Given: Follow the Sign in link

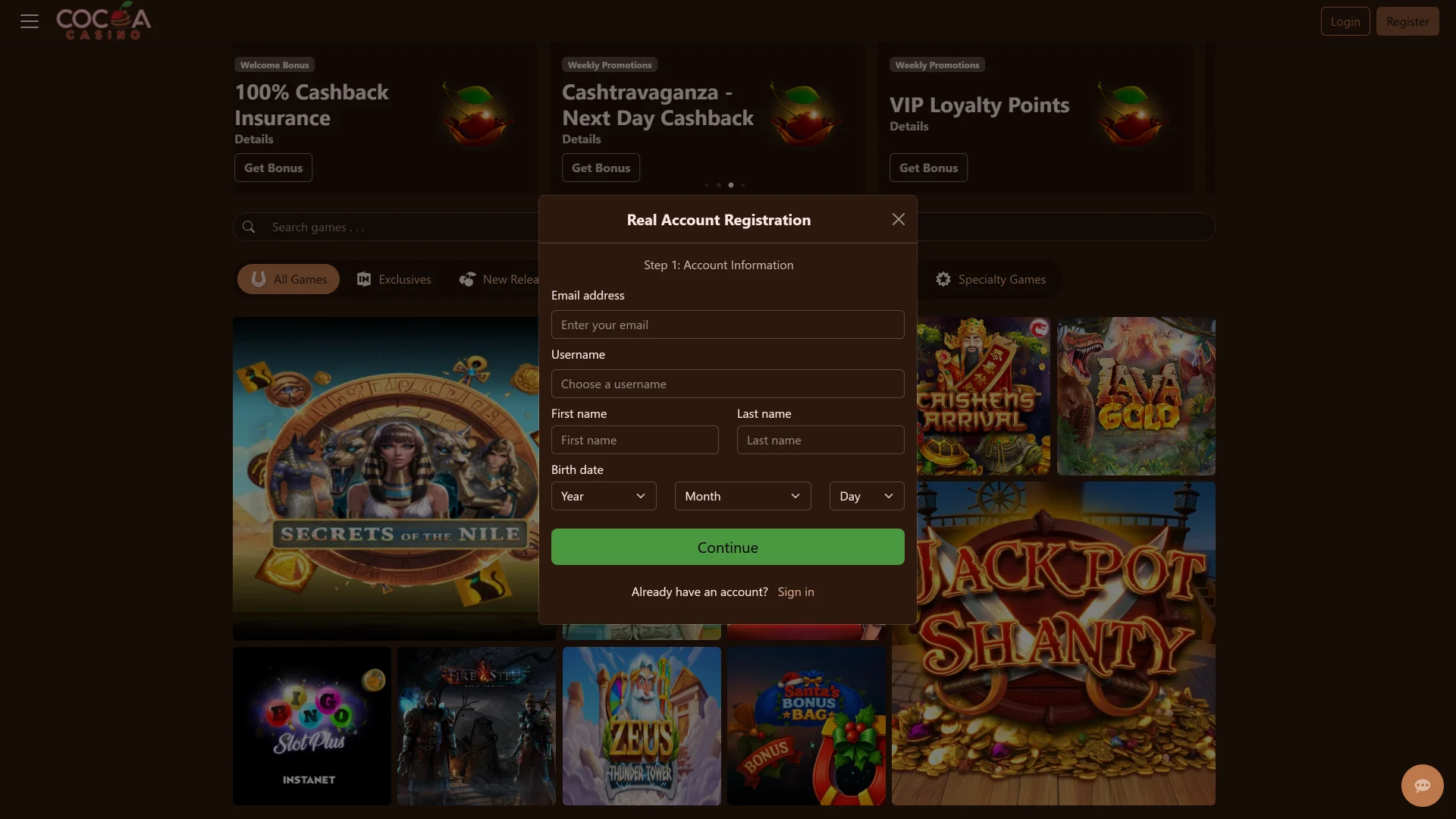Looking at the screenshot, I should [795, 591].
